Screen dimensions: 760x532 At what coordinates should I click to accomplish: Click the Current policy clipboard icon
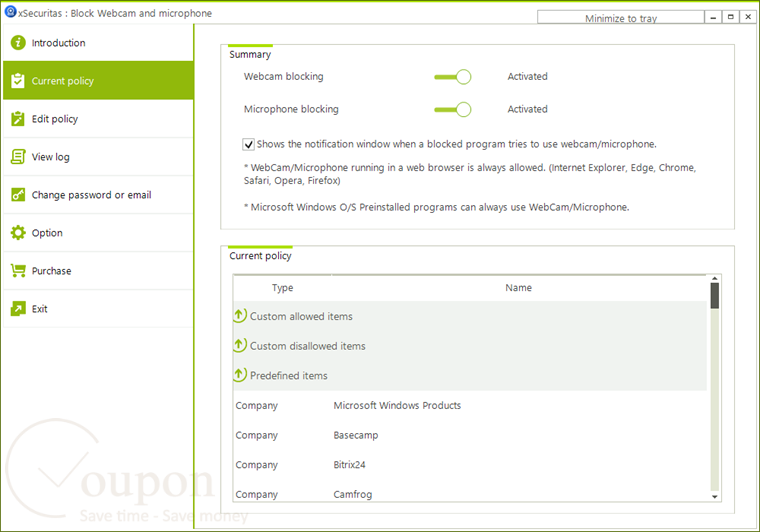[18, 80]
